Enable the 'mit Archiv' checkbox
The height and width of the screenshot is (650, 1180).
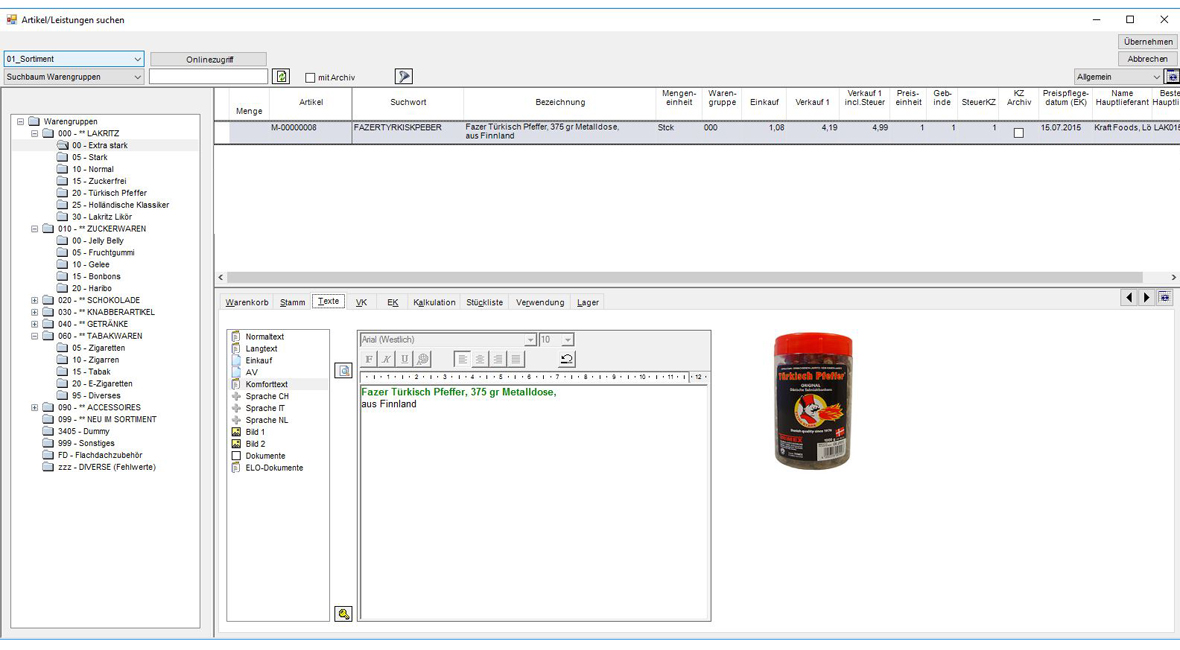pyautogui.click(x=310, y=78)
